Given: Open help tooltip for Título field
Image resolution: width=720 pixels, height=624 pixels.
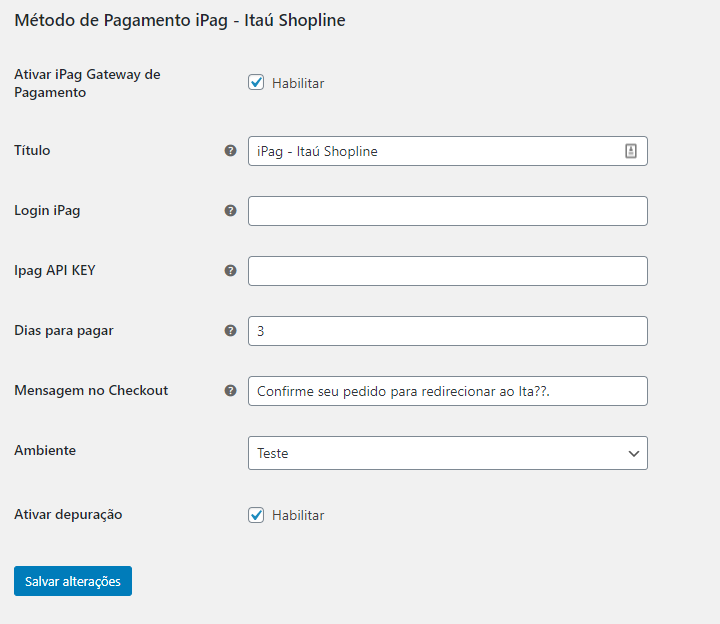Looking at the screenshot, I should [231, 151].
